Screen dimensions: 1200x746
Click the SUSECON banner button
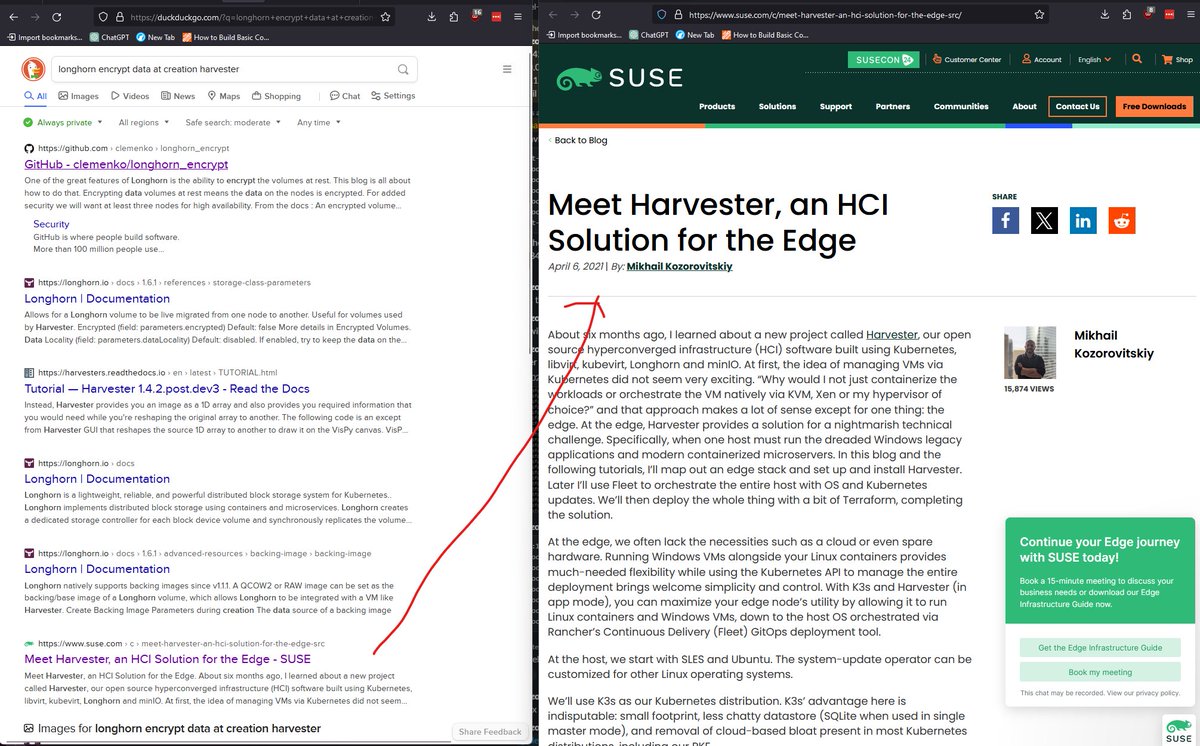(883, 60)
